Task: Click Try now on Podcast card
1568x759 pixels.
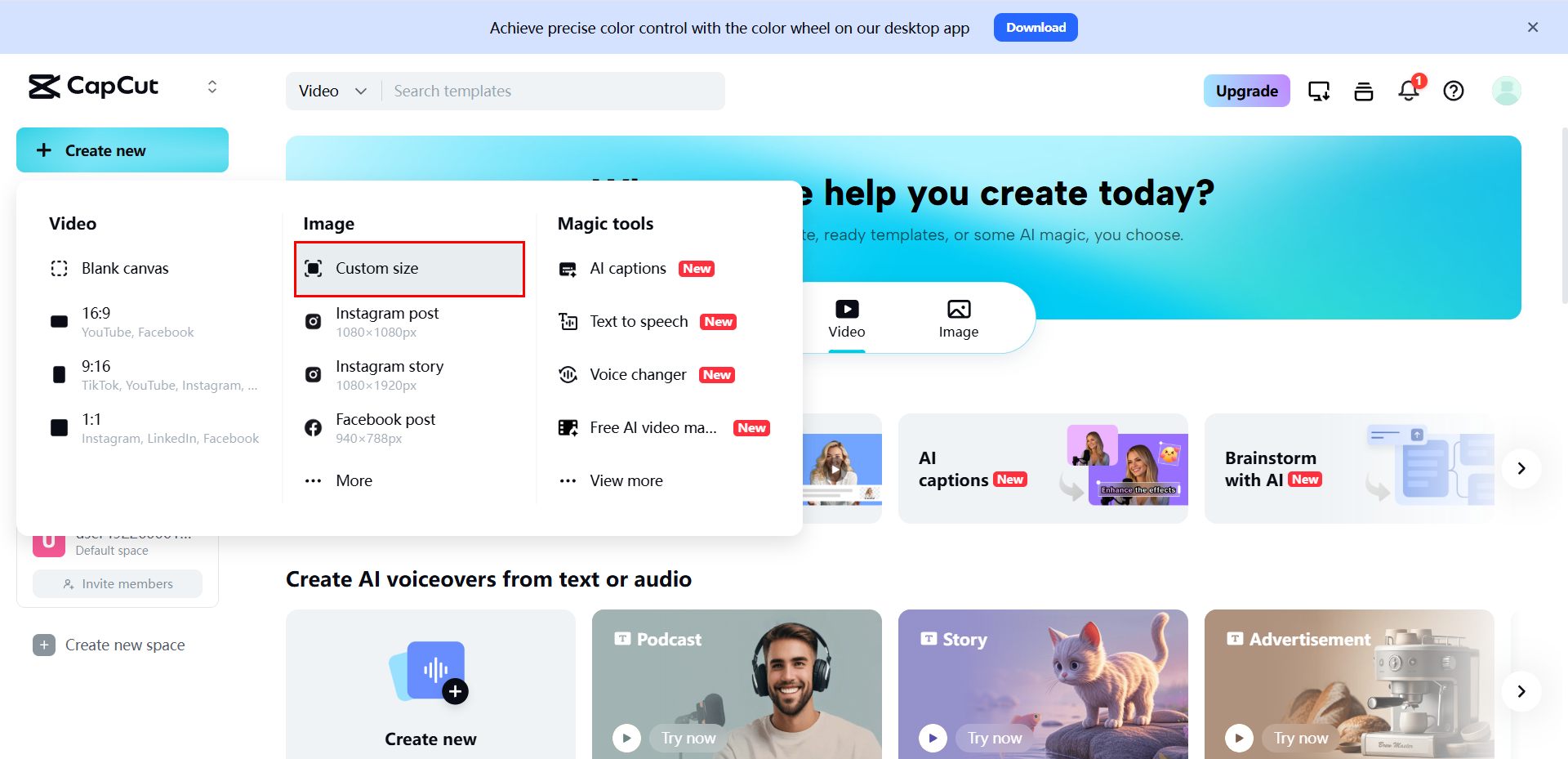Action: pyautogui.click(x=688, y=739)
